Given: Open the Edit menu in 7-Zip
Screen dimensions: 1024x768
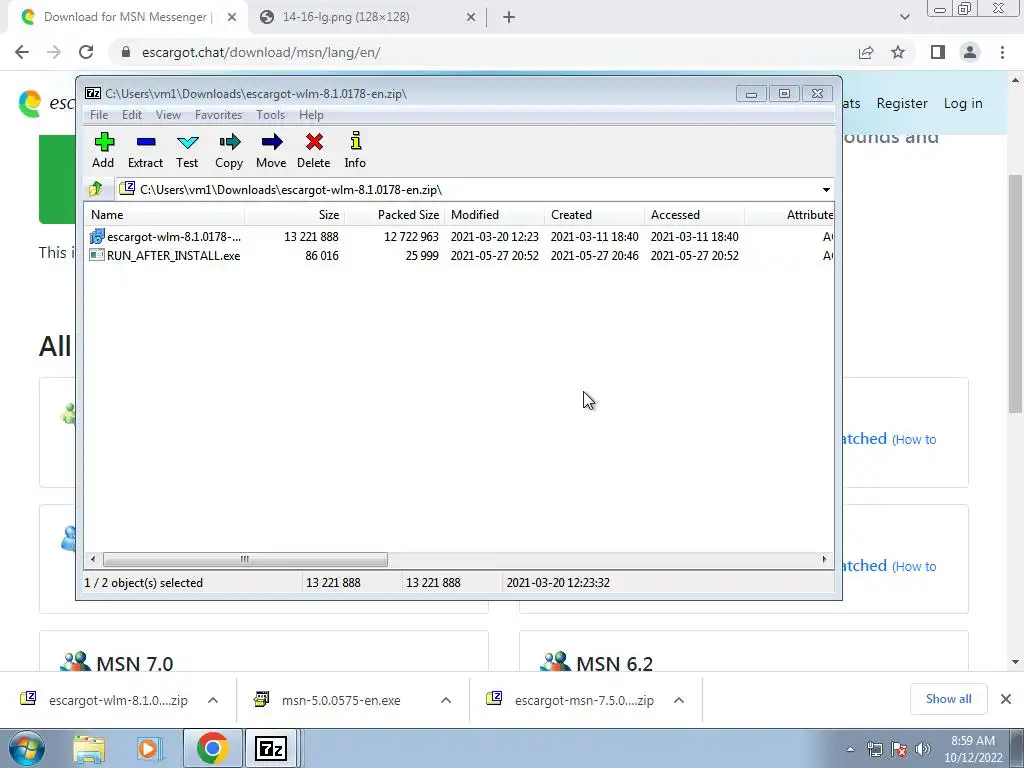Looking at the screenshot, I should click(x=132, y=115).
